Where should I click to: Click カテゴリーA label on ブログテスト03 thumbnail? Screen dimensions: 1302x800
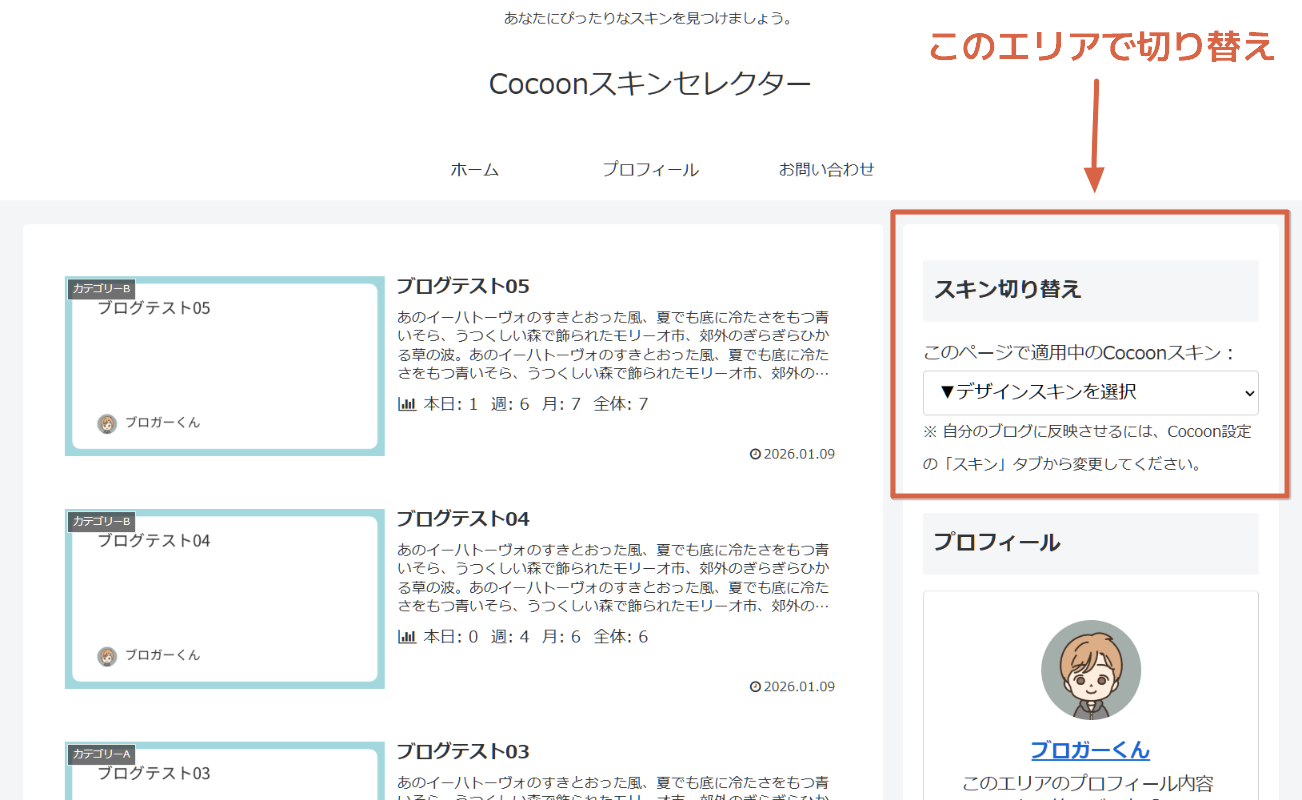pos(102,754)
